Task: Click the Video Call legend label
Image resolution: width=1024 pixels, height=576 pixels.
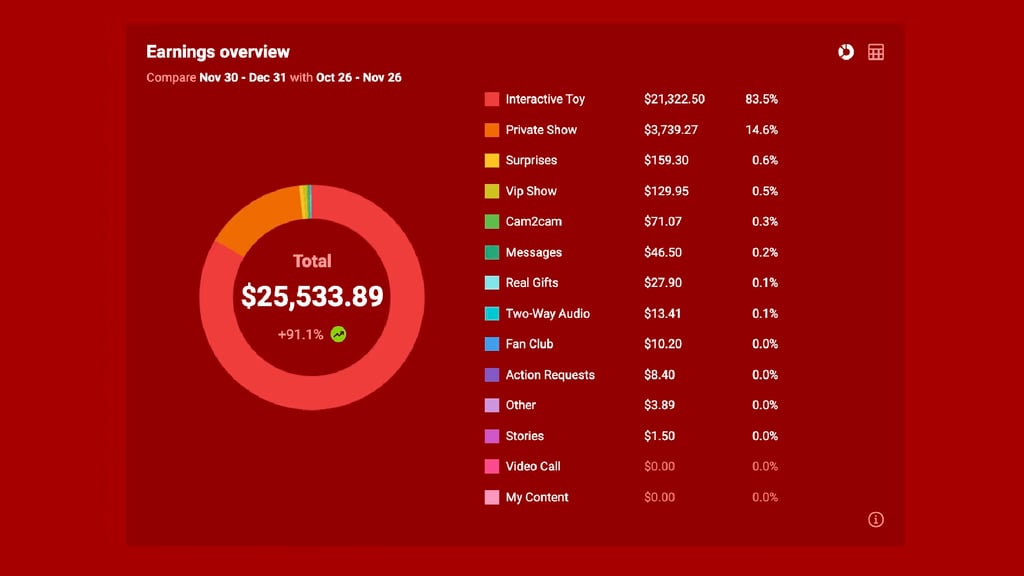Action: (x=532, y=466)
